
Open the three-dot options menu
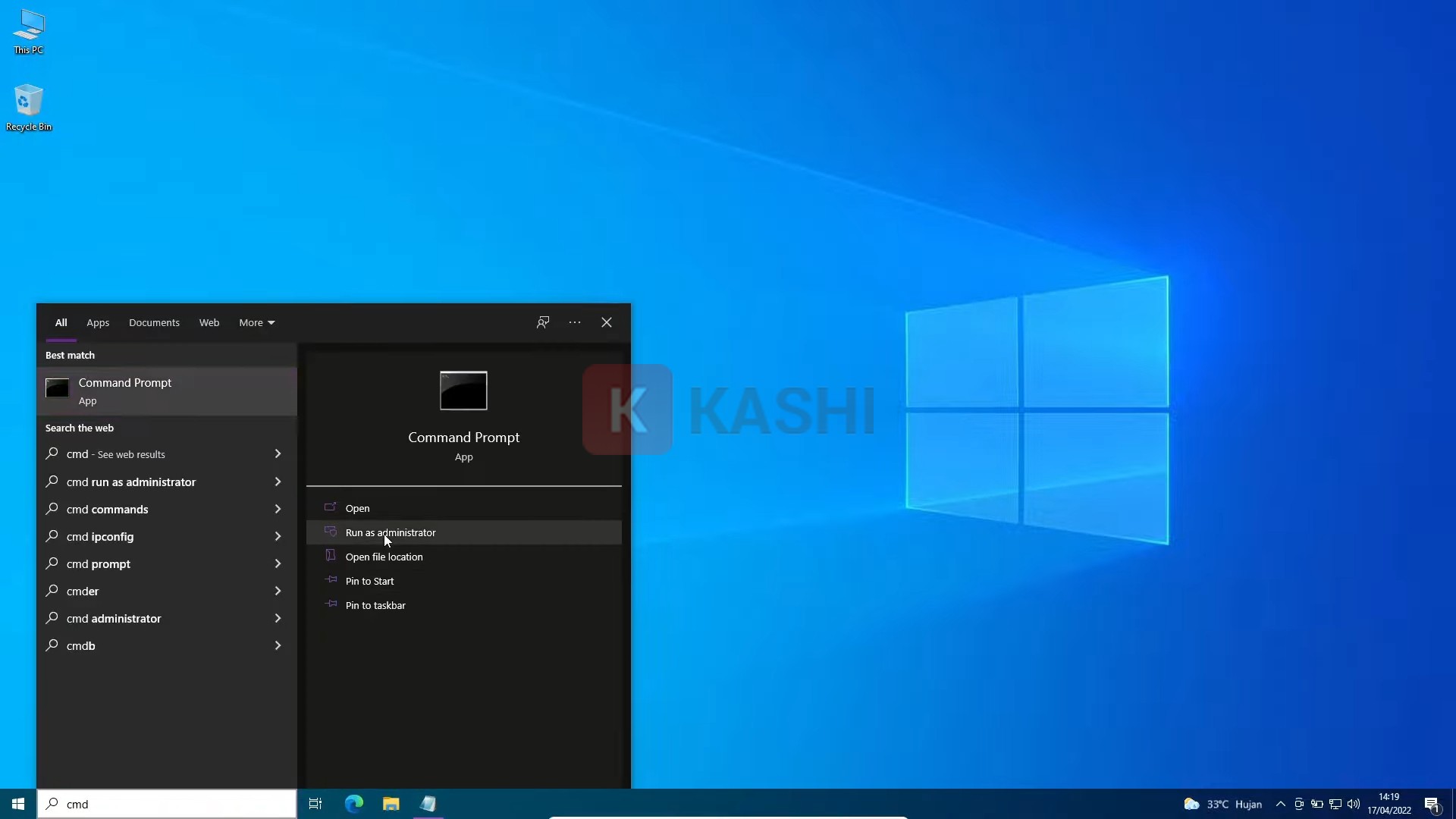[x=575, y=322]
